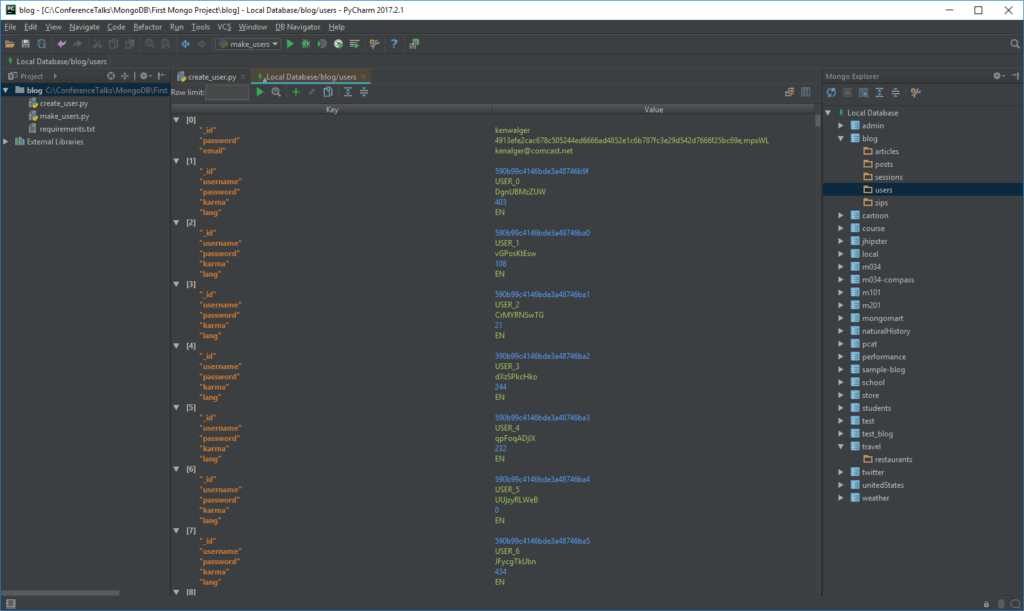Refresh Mongo Explorer servers

(x=831, y=93)
